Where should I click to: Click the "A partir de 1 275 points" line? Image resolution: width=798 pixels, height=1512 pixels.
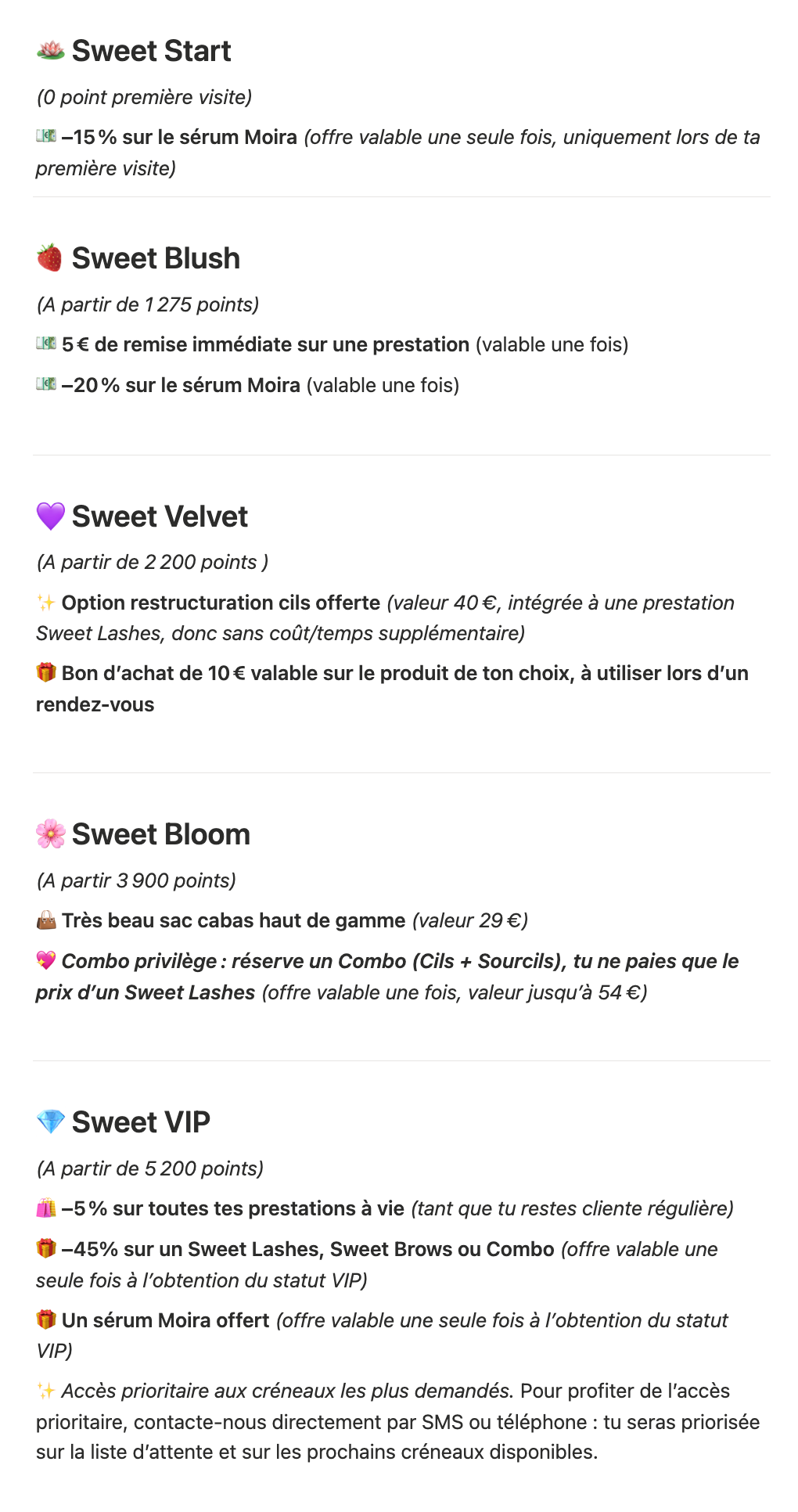coord(148,304)
